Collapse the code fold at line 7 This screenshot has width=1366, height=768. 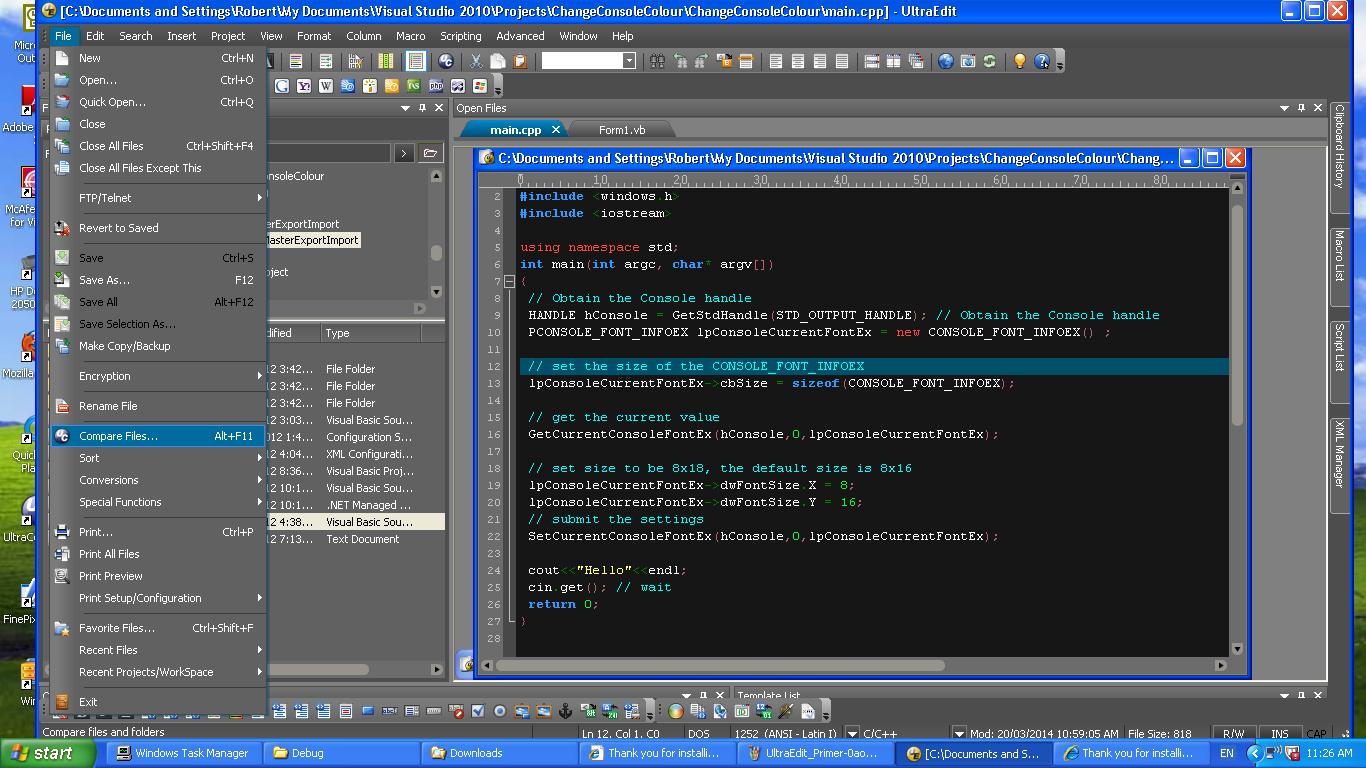(509, 282)
